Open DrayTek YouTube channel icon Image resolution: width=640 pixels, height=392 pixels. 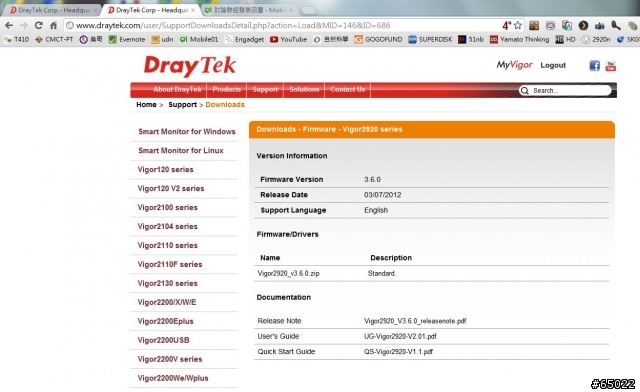(611, 65)
